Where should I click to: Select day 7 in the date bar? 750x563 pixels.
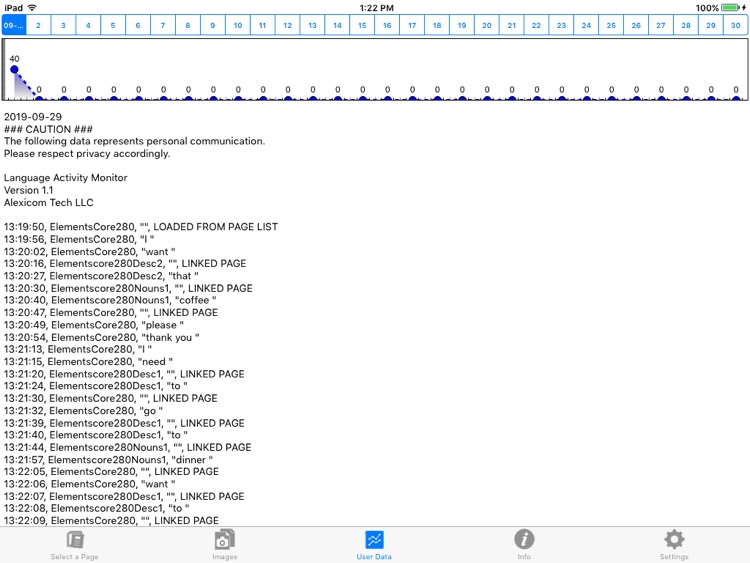(x=163, y=25)
